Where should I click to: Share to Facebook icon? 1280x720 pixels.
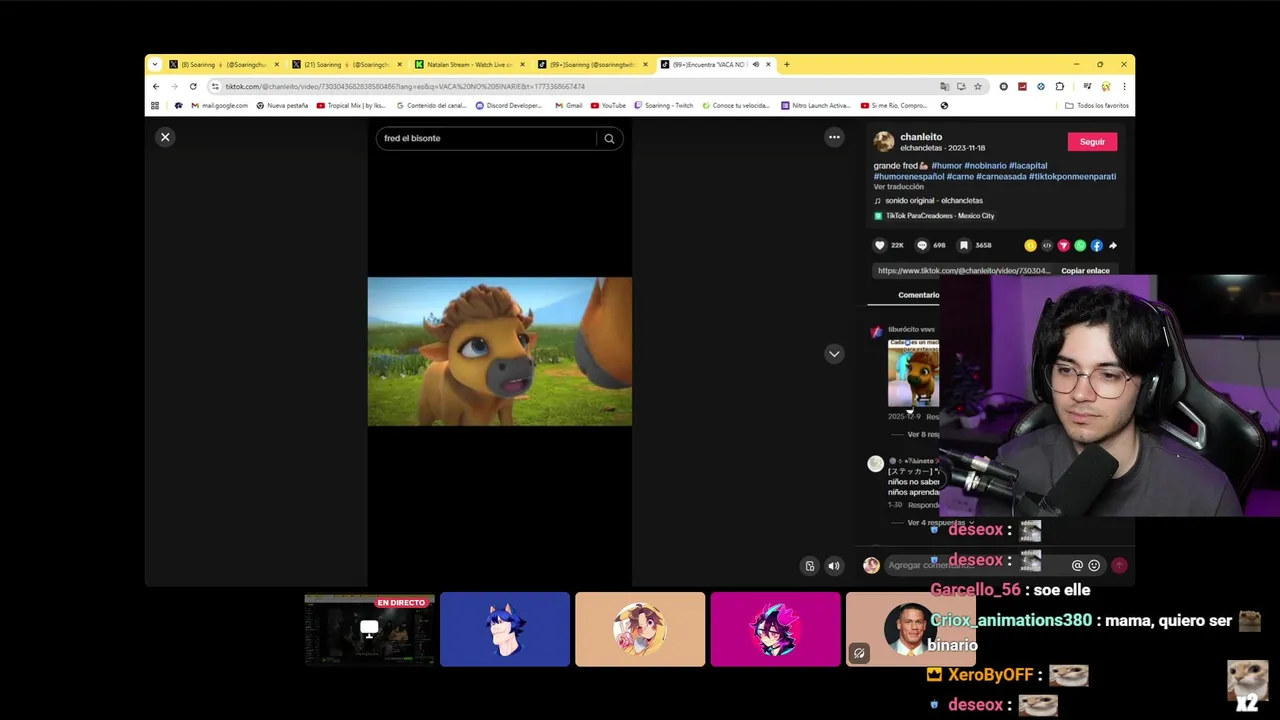1096,245
